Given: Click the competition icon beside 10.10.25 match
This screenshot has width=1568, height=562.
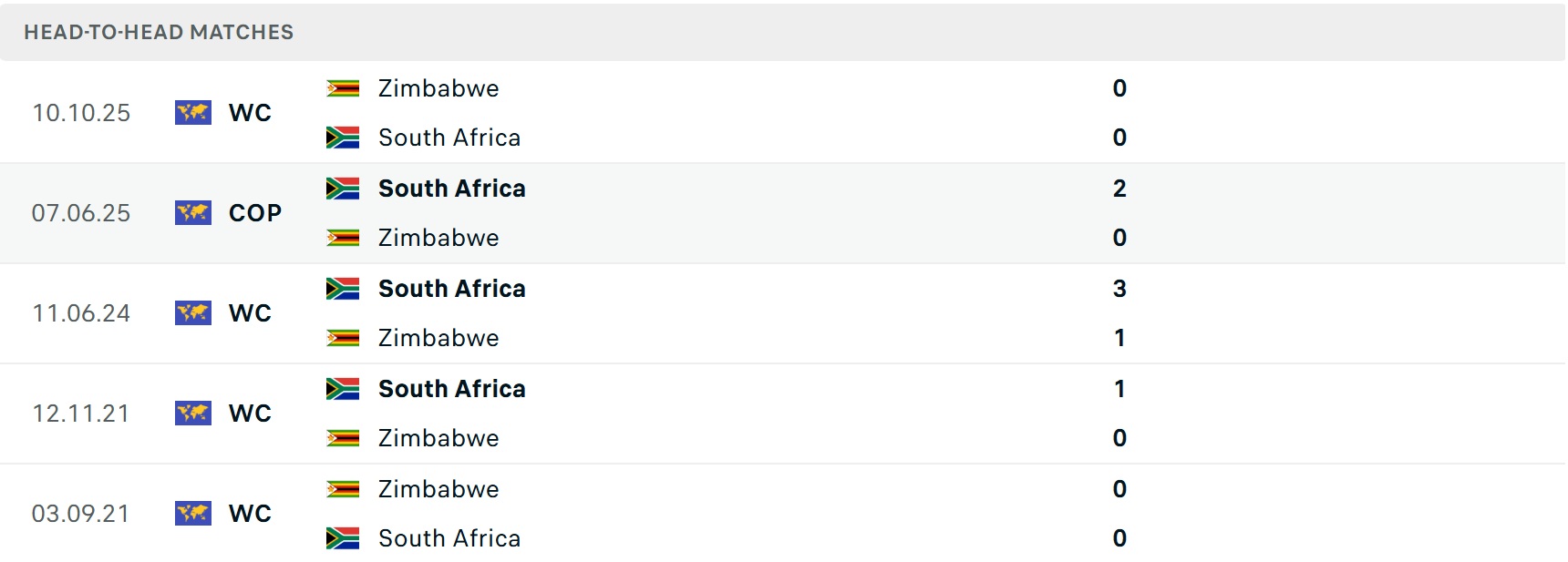Looking at the screenshot, I should coord(192,113).
